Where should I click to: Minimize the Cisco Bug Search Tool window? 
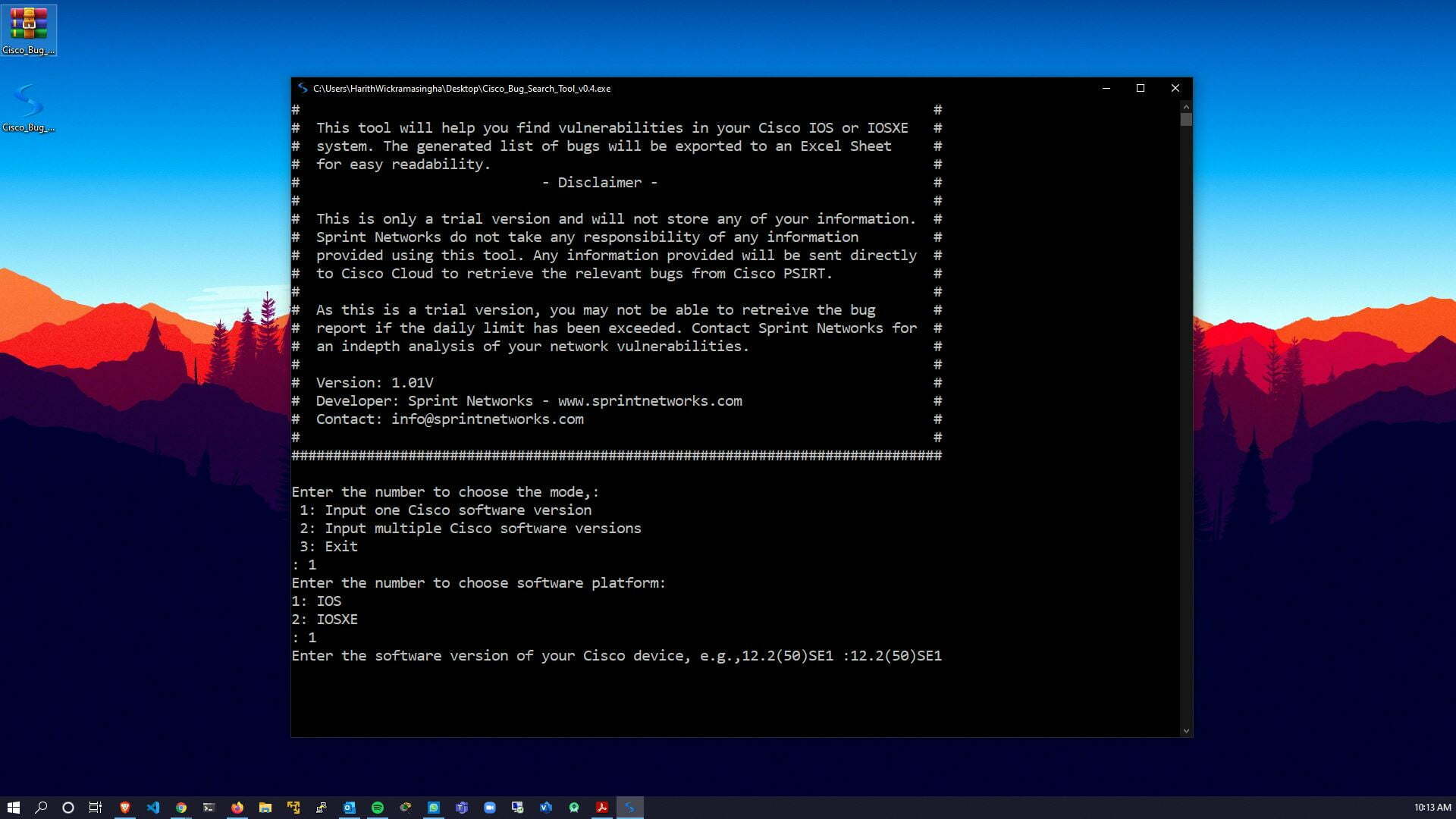(x=1106, y=88)
